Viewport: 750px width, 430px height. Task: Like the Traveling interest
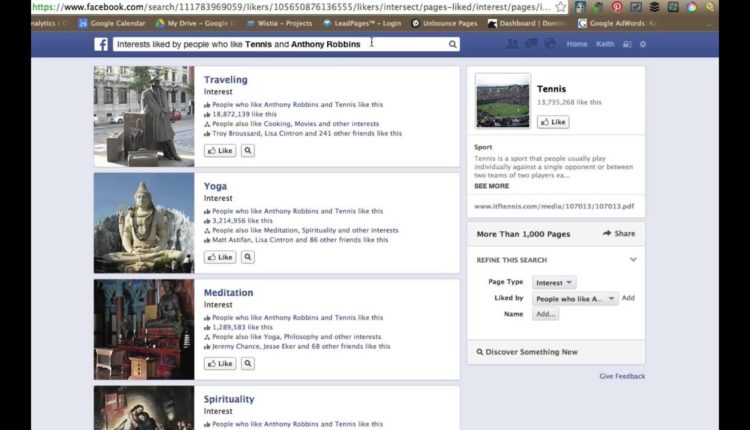click(220, 151)
